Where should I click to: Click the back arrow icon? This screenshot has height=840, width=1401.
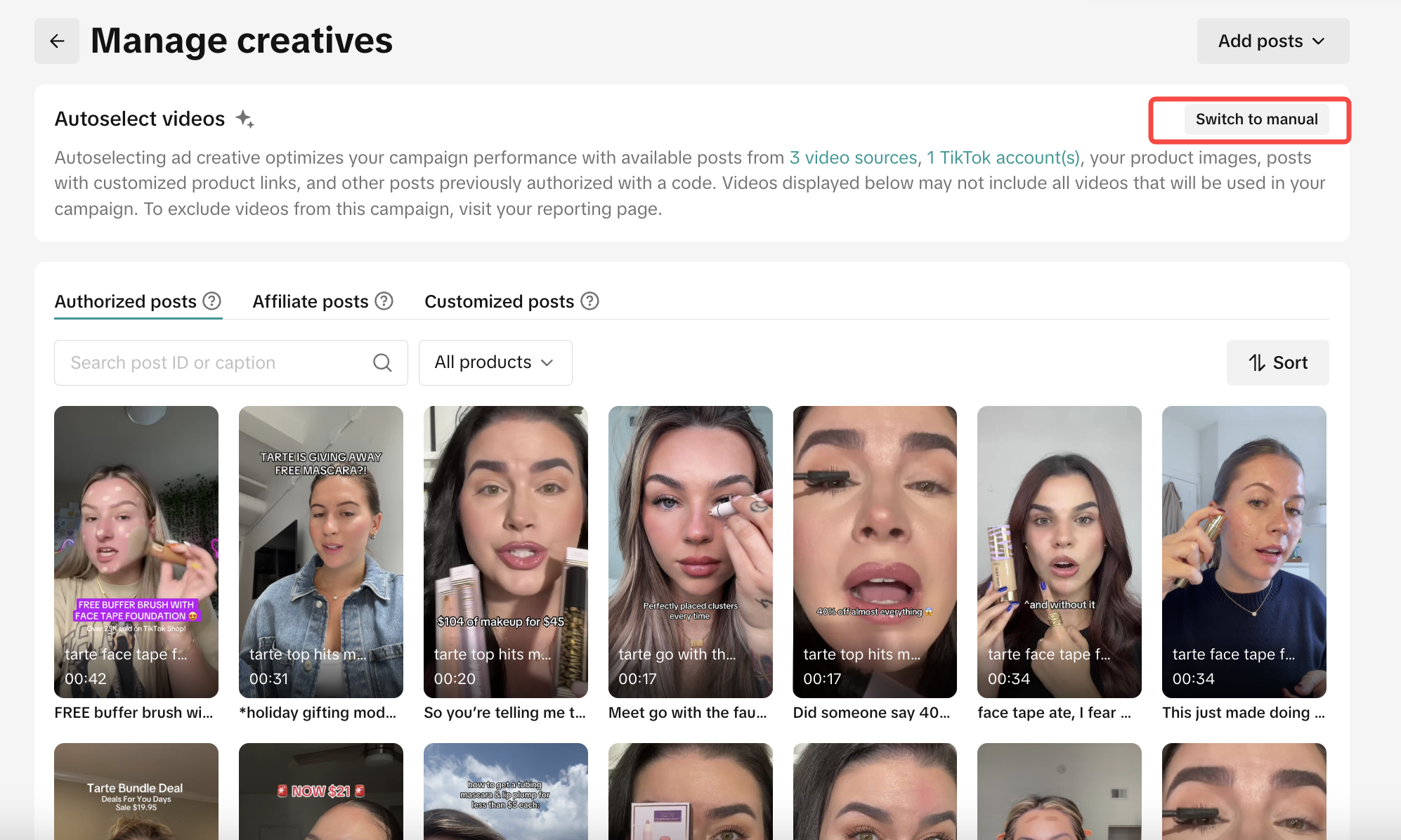57,41
